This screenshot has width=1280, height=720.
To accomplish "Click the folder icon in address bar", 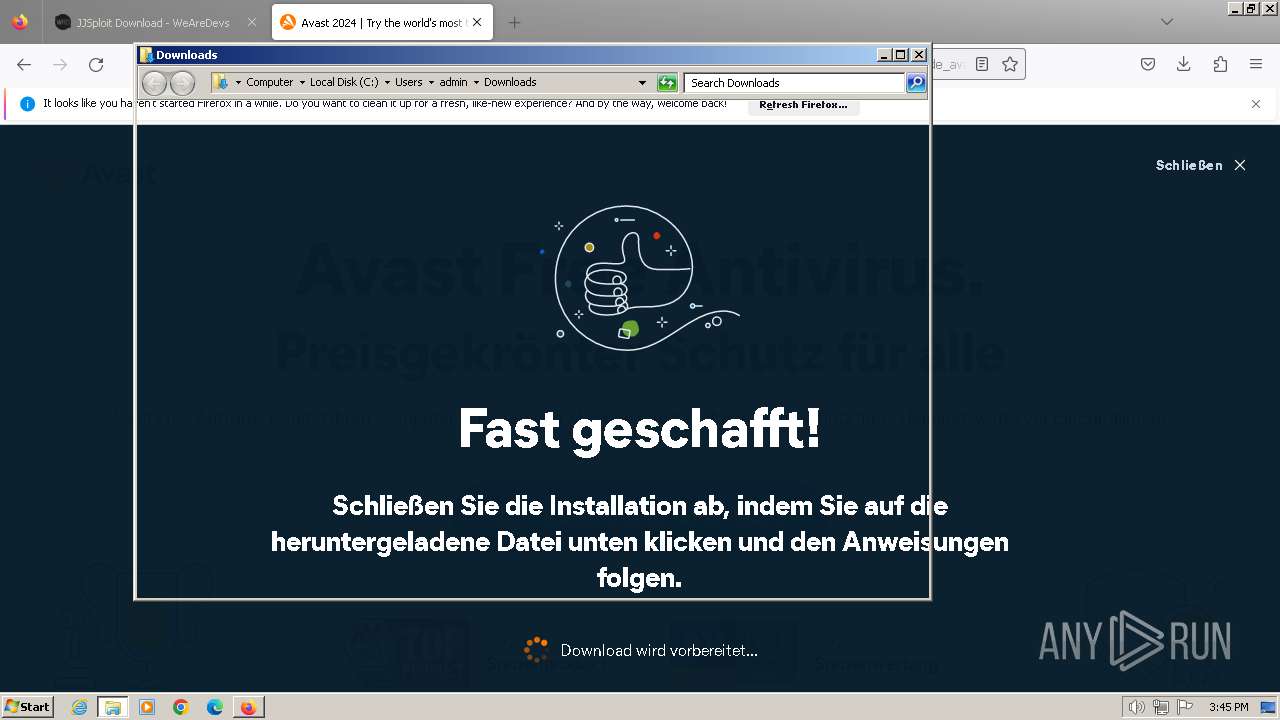I will (221, 83).
